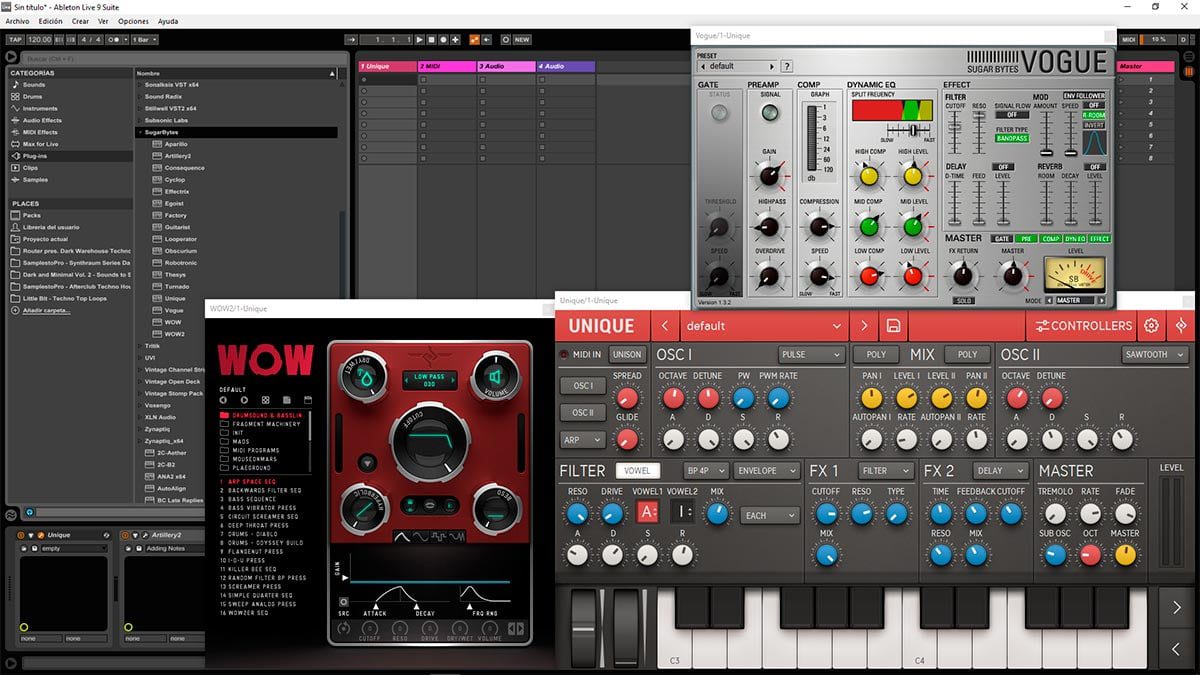This screenshot has width=1200, height=675.
Task: Open Max for Live category
Action: tap(39, 145)
